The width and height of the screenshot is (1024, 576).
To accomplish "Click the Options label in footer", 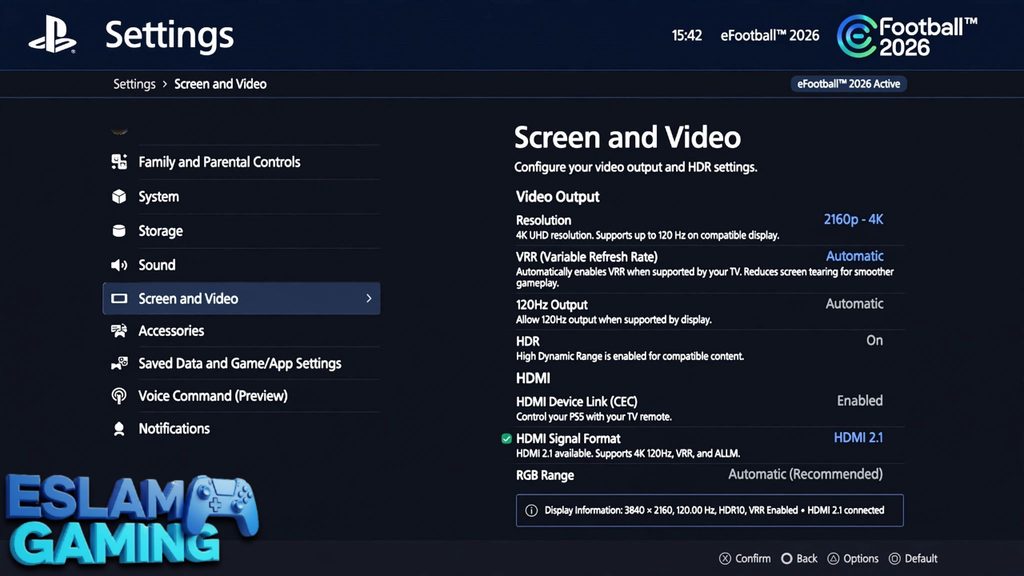I will click(861, 558).
